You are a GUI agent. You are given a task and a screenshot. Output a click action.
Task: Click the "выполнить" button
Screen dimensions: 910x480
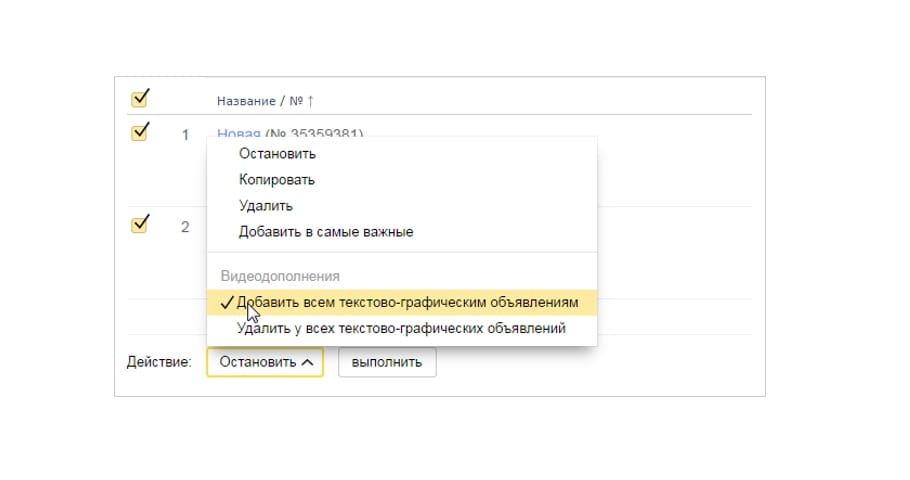[387, 362]
